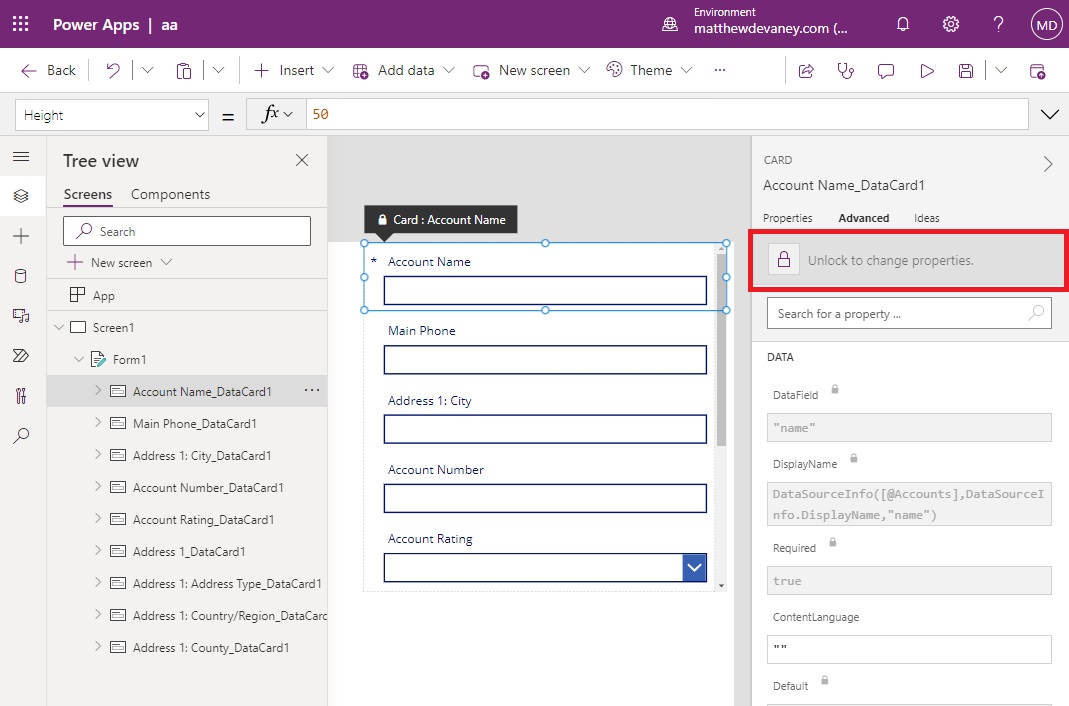The height and width of the screenshot is (706, 1069).
Task: Open the Data panel from the sidebar
Action: [20, 276]
